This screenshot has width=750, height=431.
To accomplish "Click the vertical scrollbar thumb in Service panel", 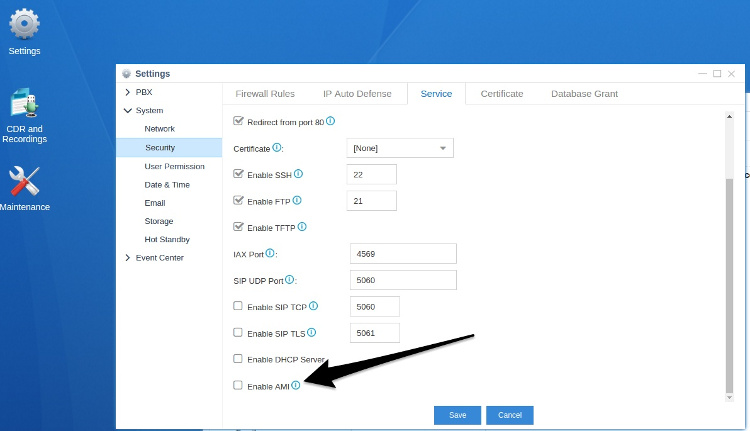I will [729, 286].
